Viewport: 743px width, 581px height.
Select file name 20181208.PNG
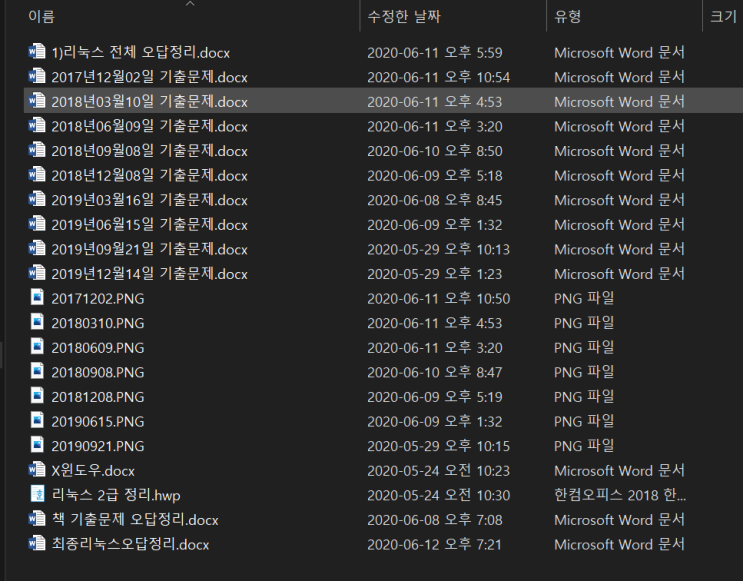pos(98,397)
